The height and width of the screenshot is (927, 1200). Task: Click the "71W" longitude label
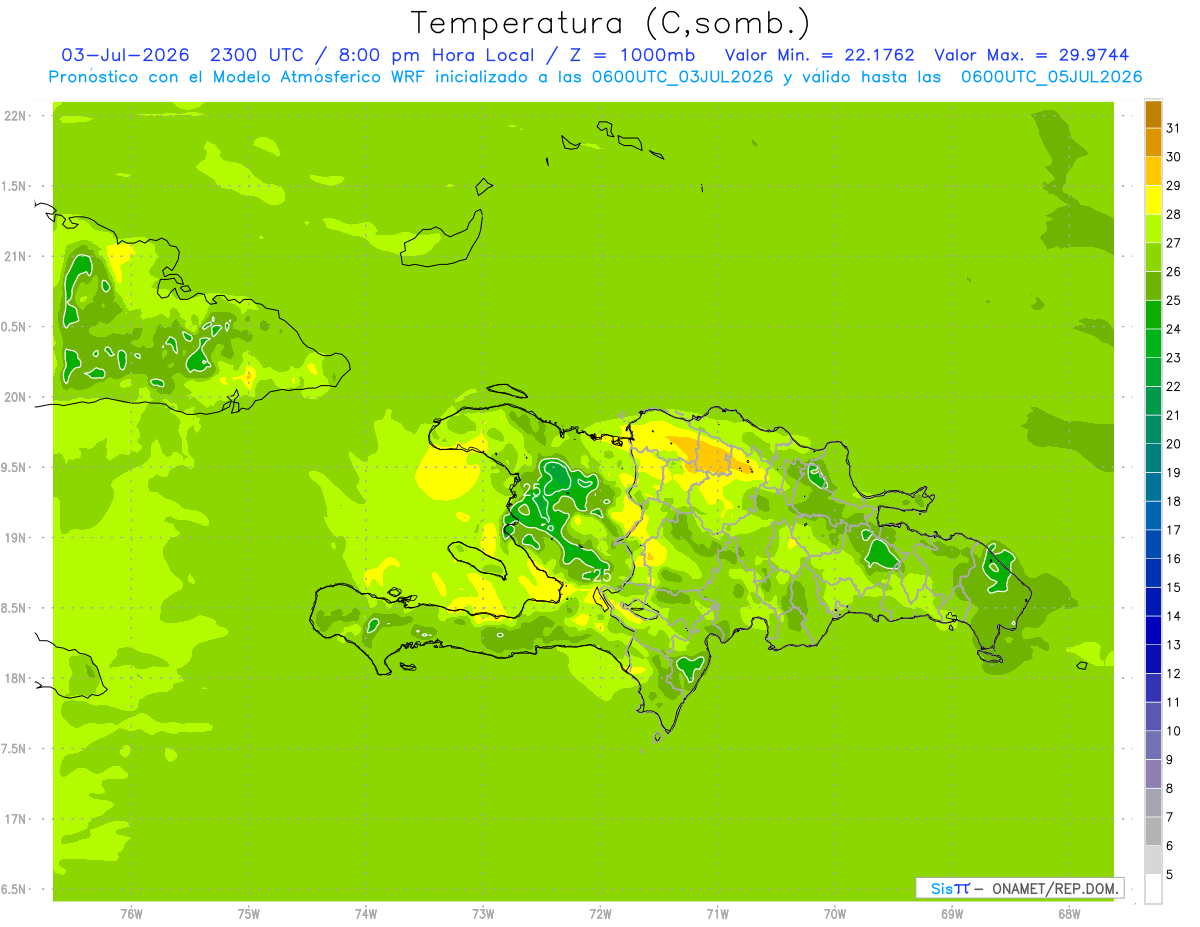click(717, 914)
